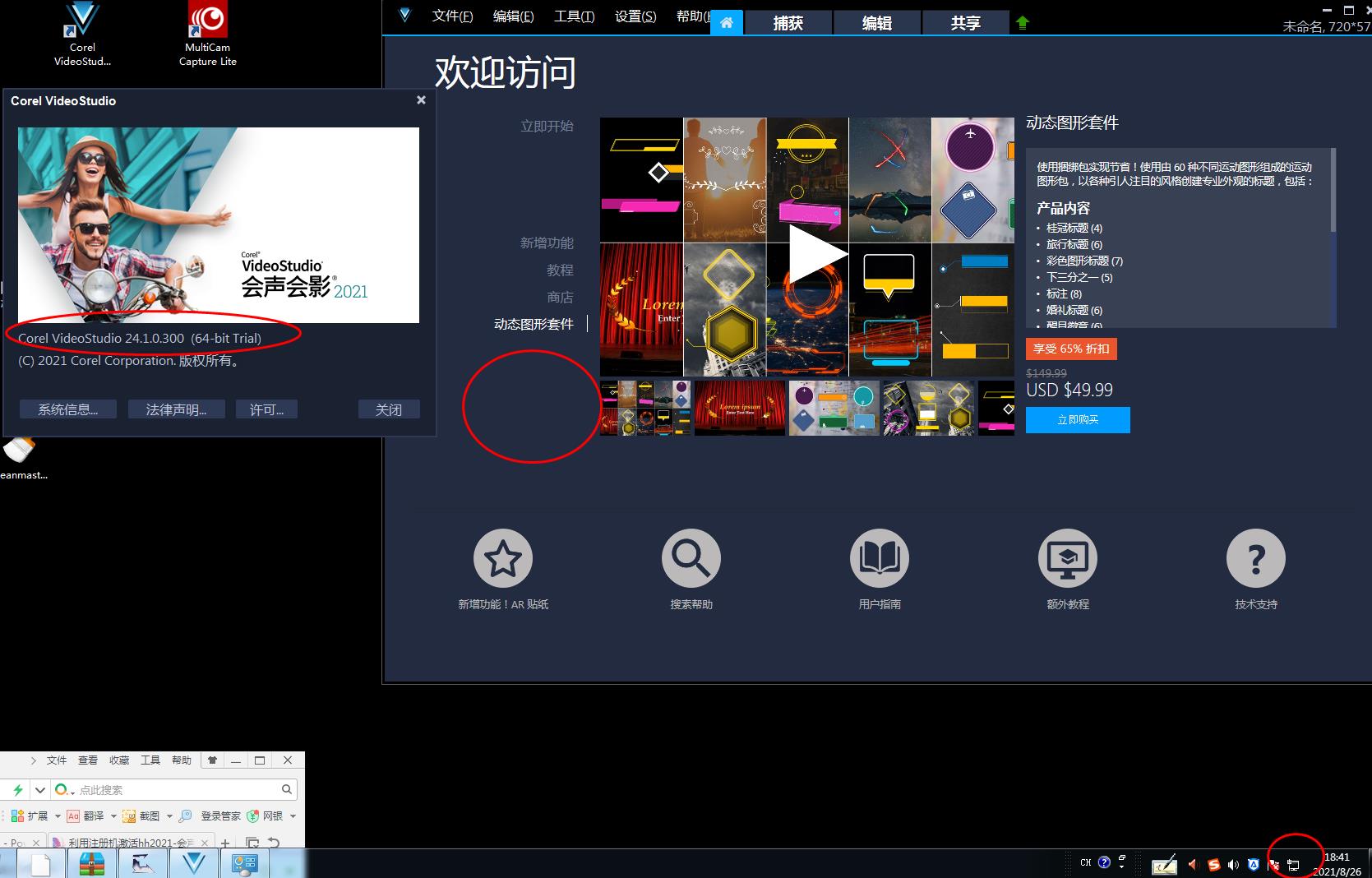Open browser 文件 menu

[57, 760]
